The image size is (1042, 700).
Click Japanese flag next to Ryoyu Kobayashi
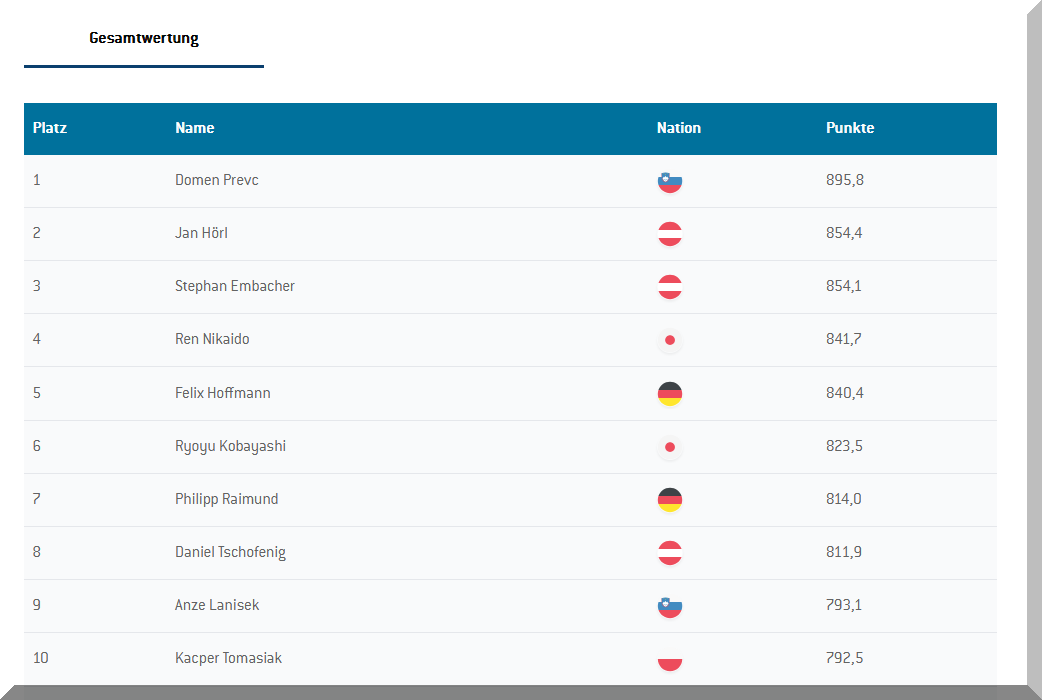(x=670, y=447)
